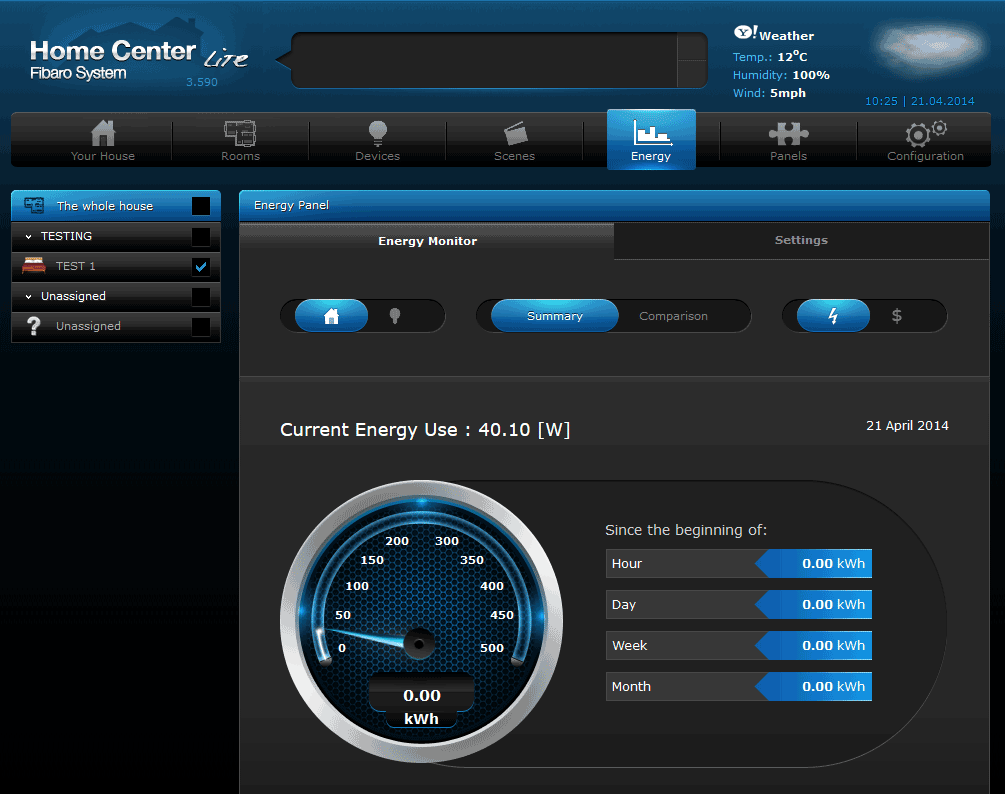Tick the Unassigned device checkbox

pos(201,327)
